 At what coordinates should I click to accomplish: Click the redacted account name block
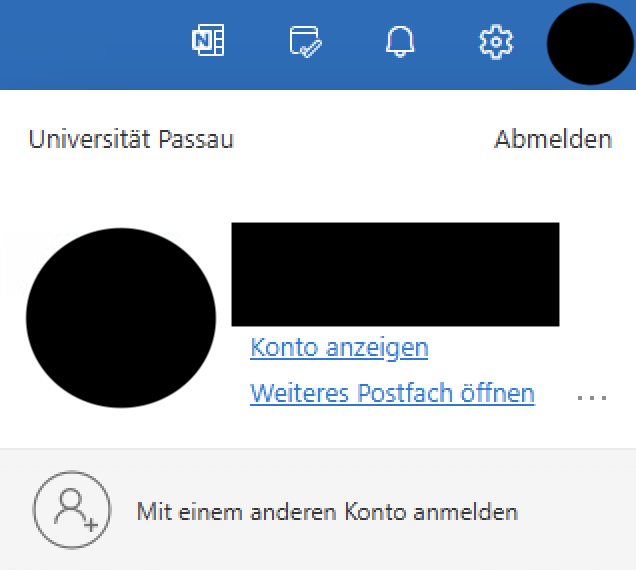(395, 274)
